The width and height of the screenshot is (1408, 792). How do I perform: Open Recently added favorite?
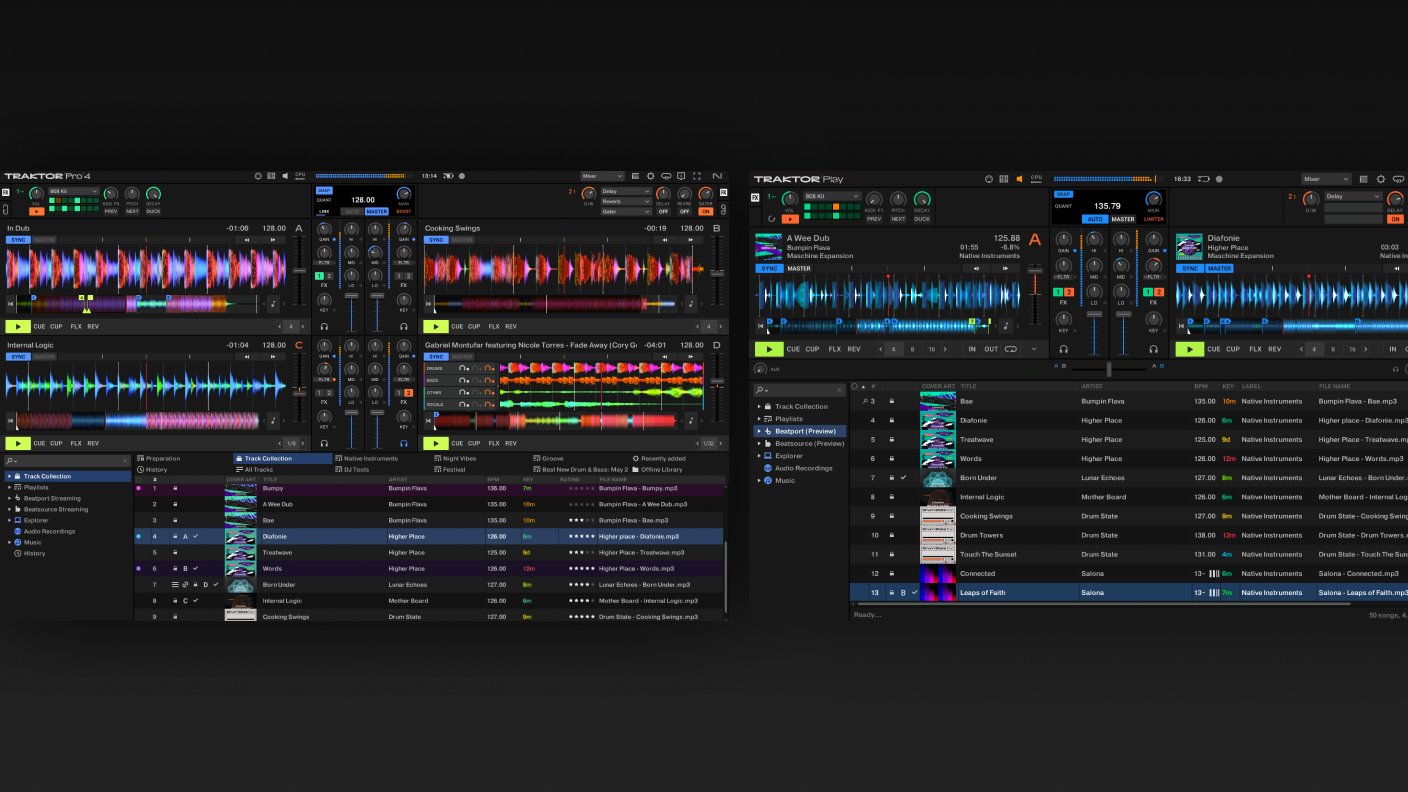tap(659, 458)
